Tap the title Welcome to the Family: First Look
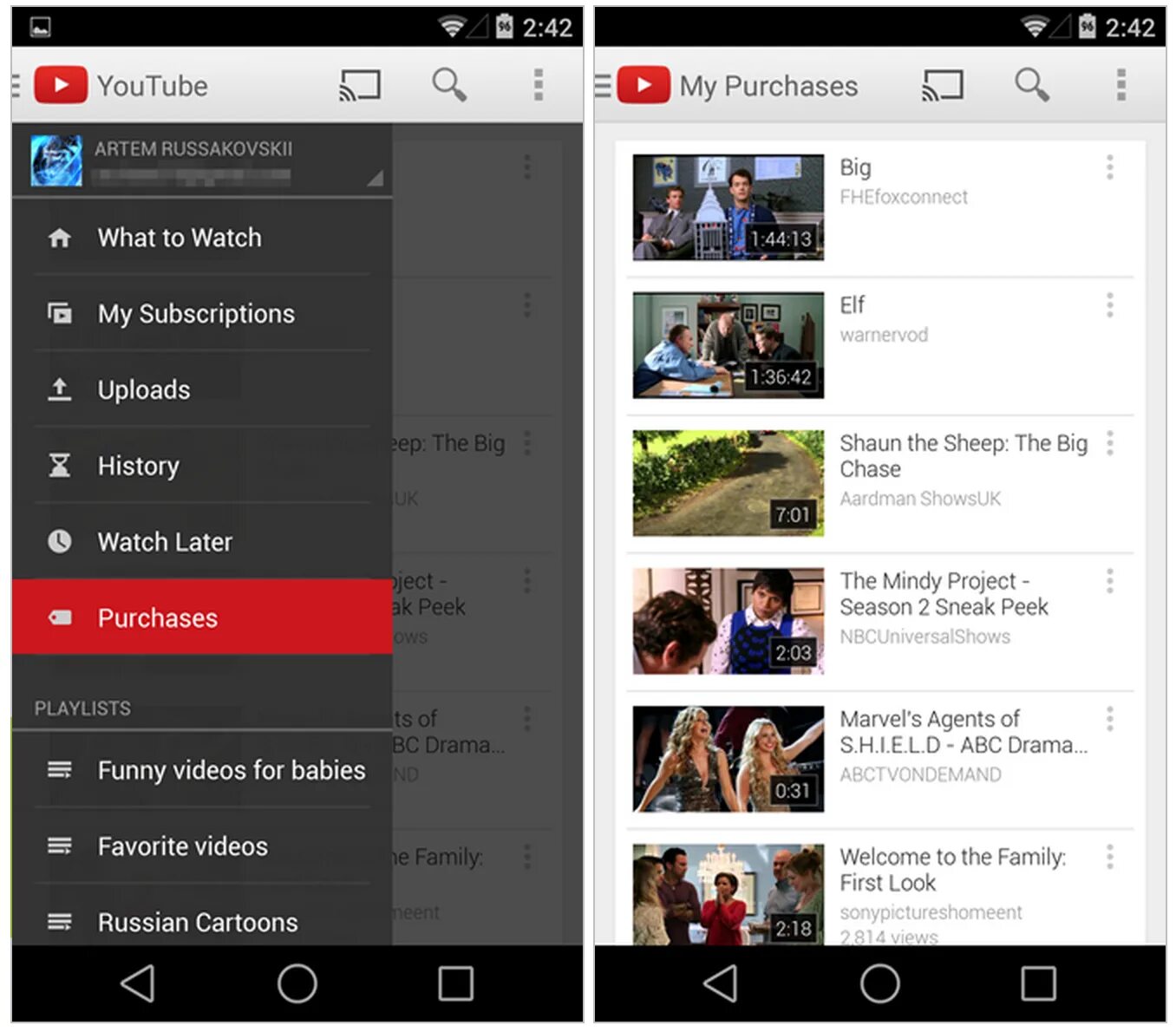This screenshot has width=1176, height=1032. click(953, 870)
